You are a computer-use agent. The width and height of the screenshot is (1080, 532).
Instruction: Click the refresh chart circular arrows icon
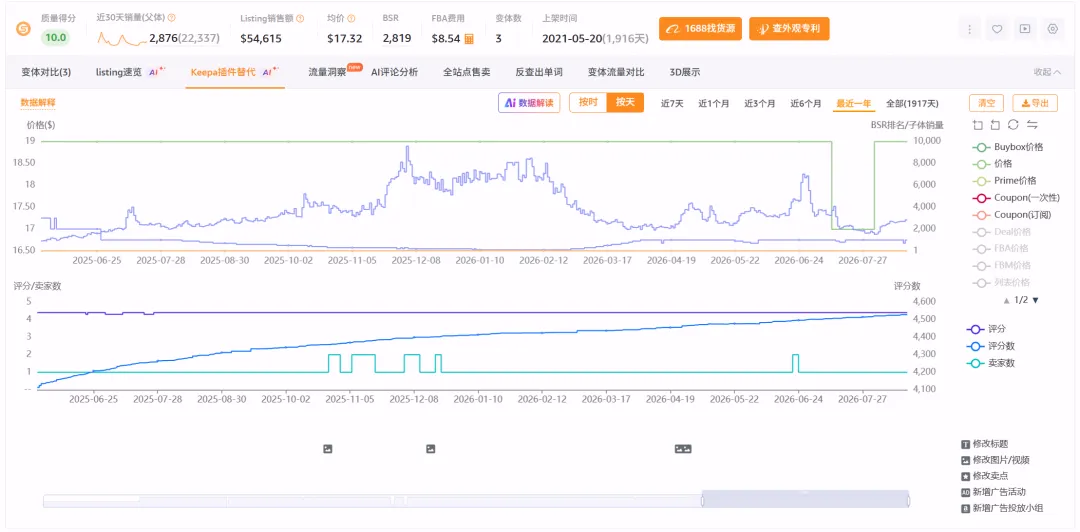coord(1013,125)
